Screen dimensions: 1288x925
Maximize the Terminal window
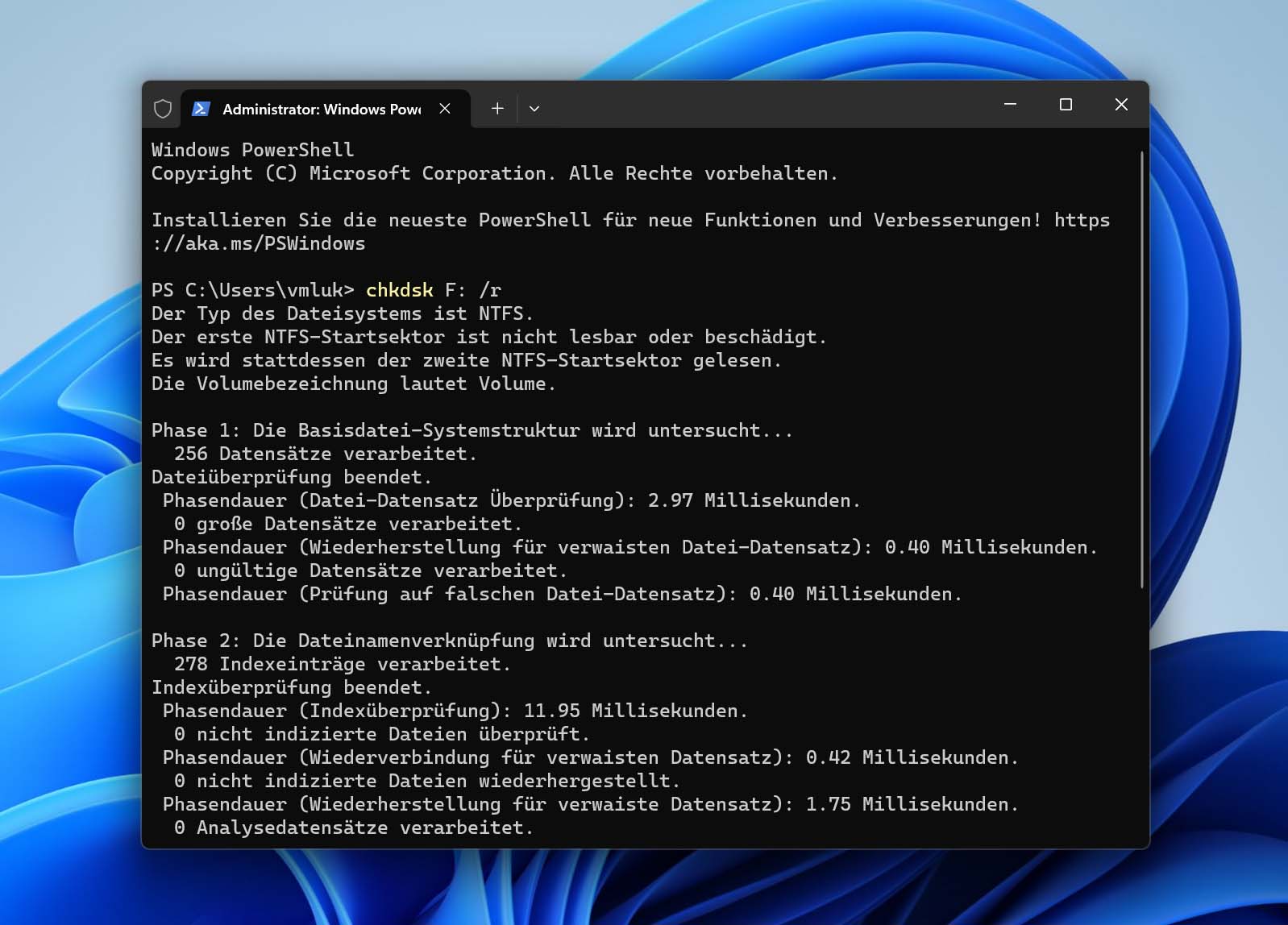(1066, 105)
